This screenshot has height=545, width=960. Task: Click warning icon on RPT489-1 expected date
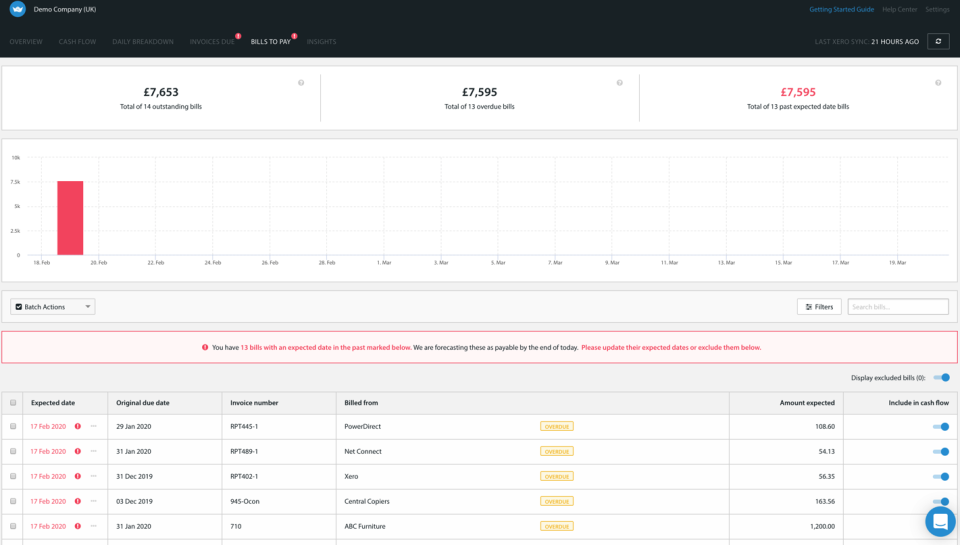(x=78, y=451)
